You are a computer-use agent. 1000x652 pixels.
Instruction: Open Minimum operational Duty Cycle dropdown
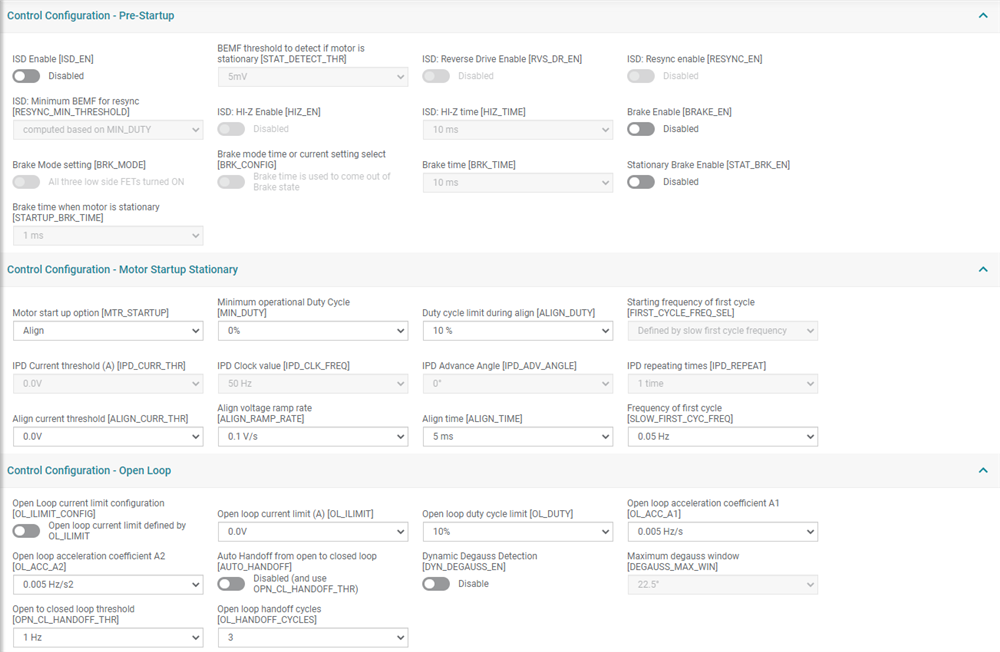click(x=312, y=331)
